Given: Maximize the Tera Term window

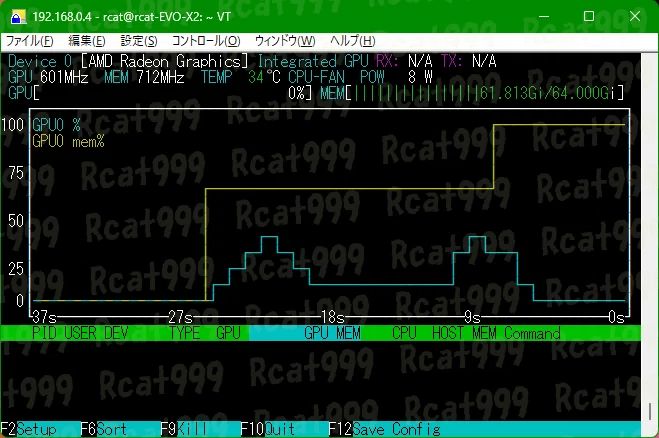Looking at the screenshot, I should click(589, 16).
